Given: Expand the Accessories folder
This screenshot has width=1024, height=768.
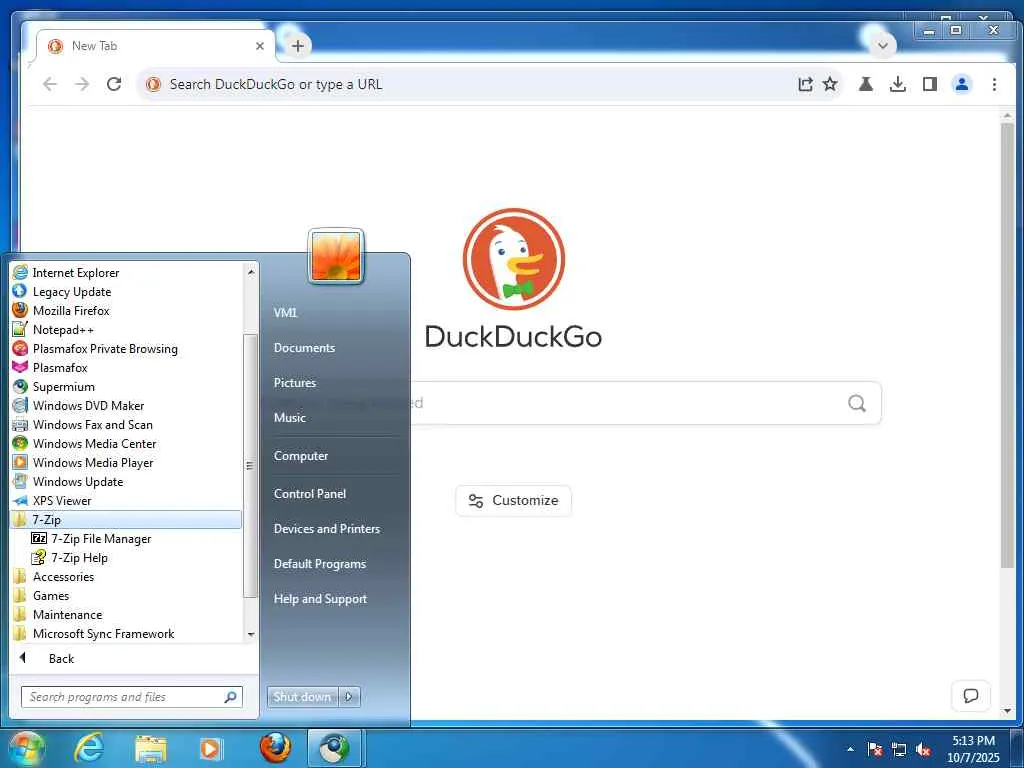Looking at the screenshot, I should tap(127, 576).
